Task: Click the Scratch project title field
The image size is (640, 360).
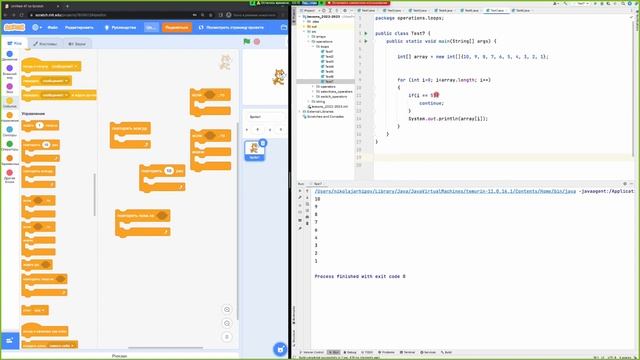Action: 151,27
